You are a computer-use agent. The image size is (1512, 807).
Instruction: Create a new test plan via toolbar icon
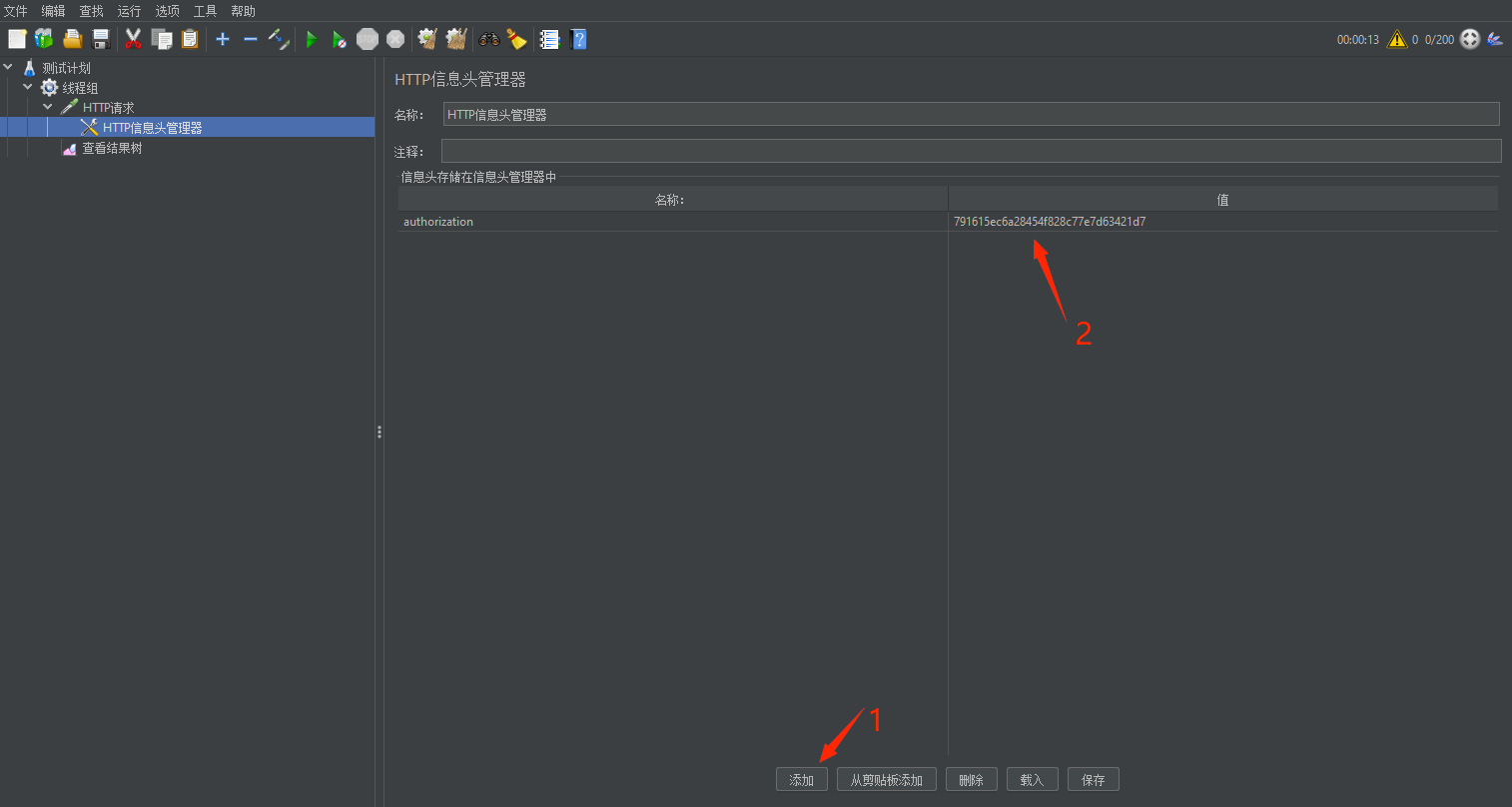tap(17, 39)
